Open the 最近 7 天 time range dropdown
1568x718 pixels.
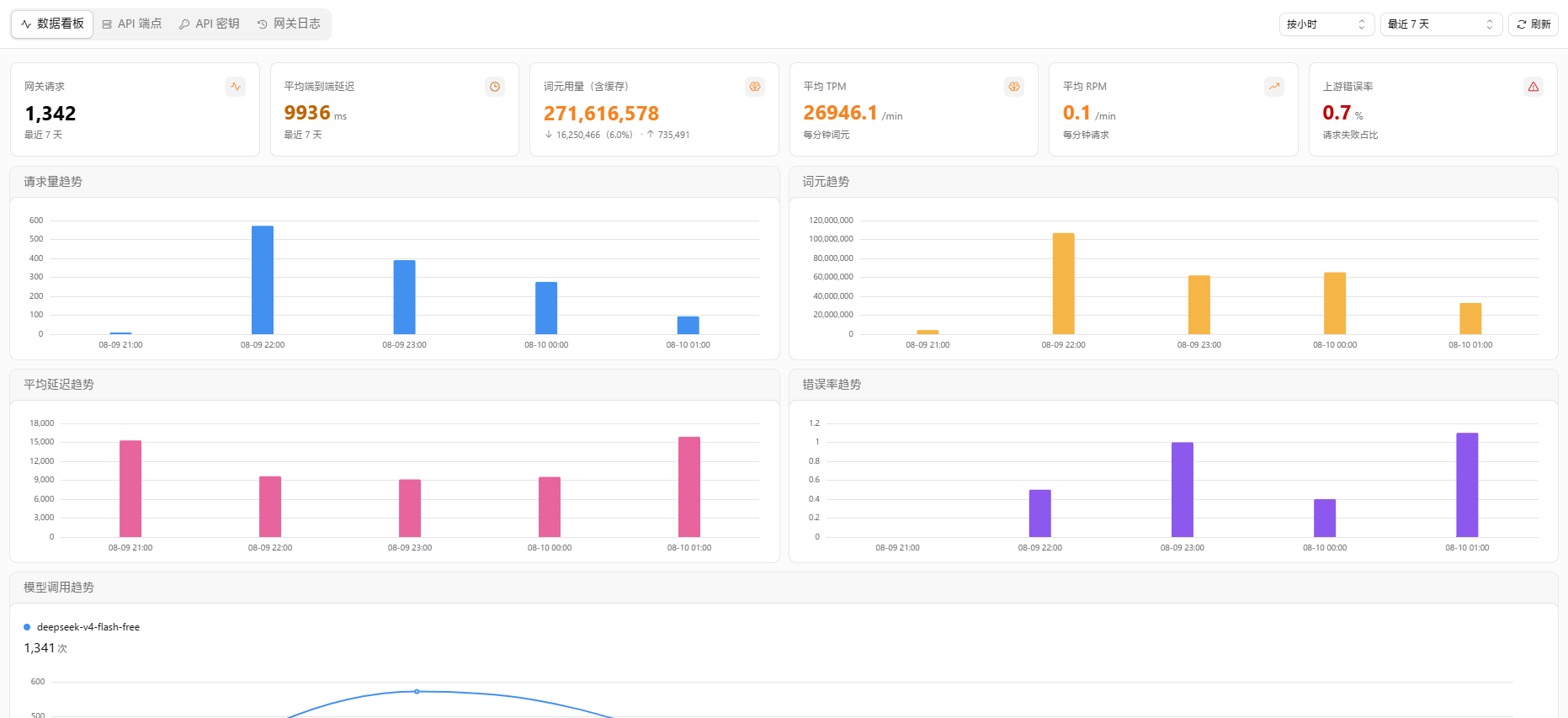[1441, 24]
